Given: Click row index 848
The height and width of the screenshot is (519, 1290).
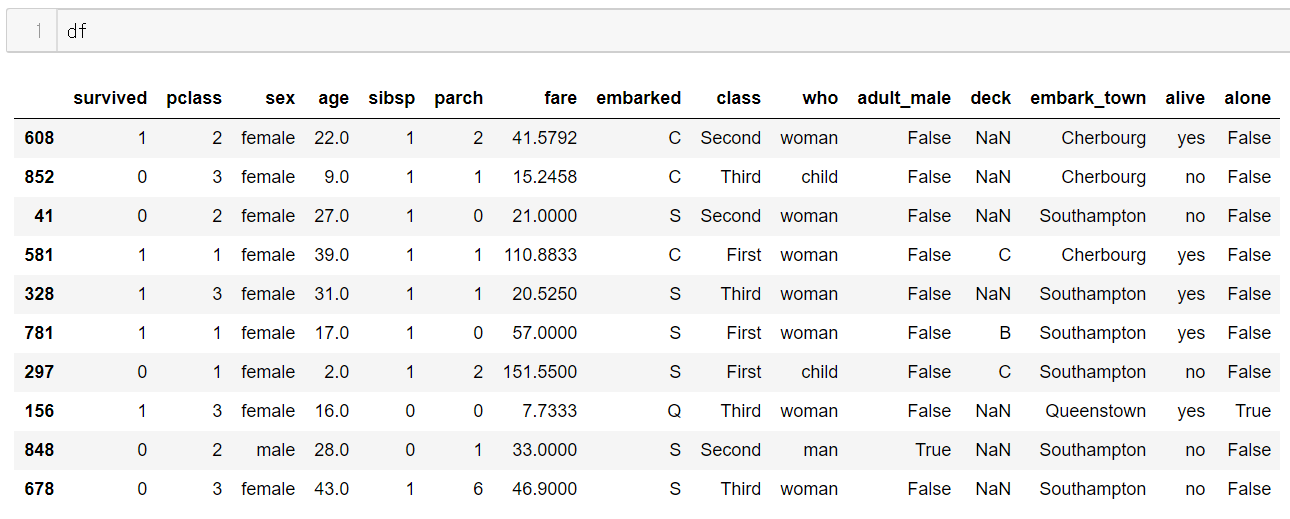Looking at the screenshot, I should pos(39,450).
